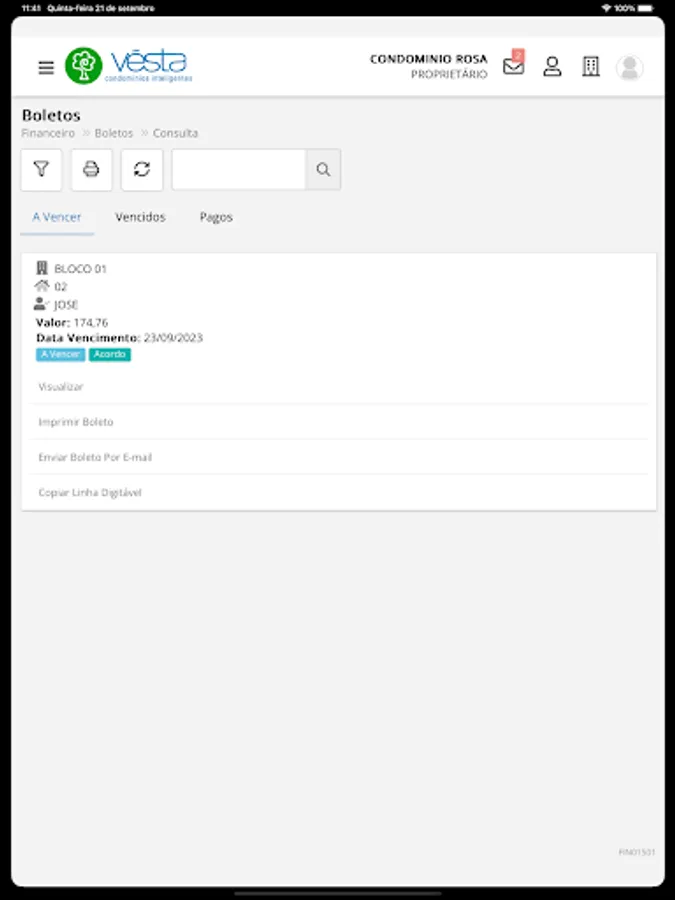Viewport: 675px width, 900px height.
Task: Go to Boletos breadcrumb link
Action: click(x=114, y=133)
